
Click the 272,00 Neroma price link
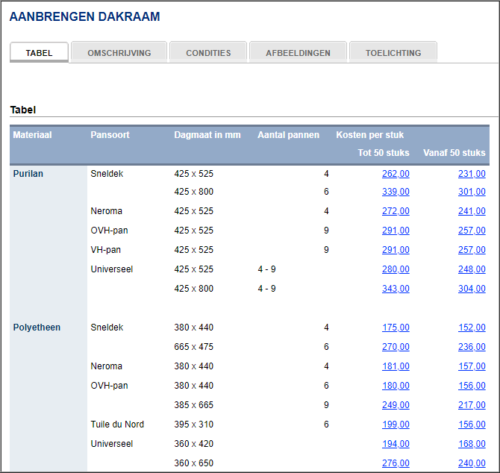pos(396,211)
